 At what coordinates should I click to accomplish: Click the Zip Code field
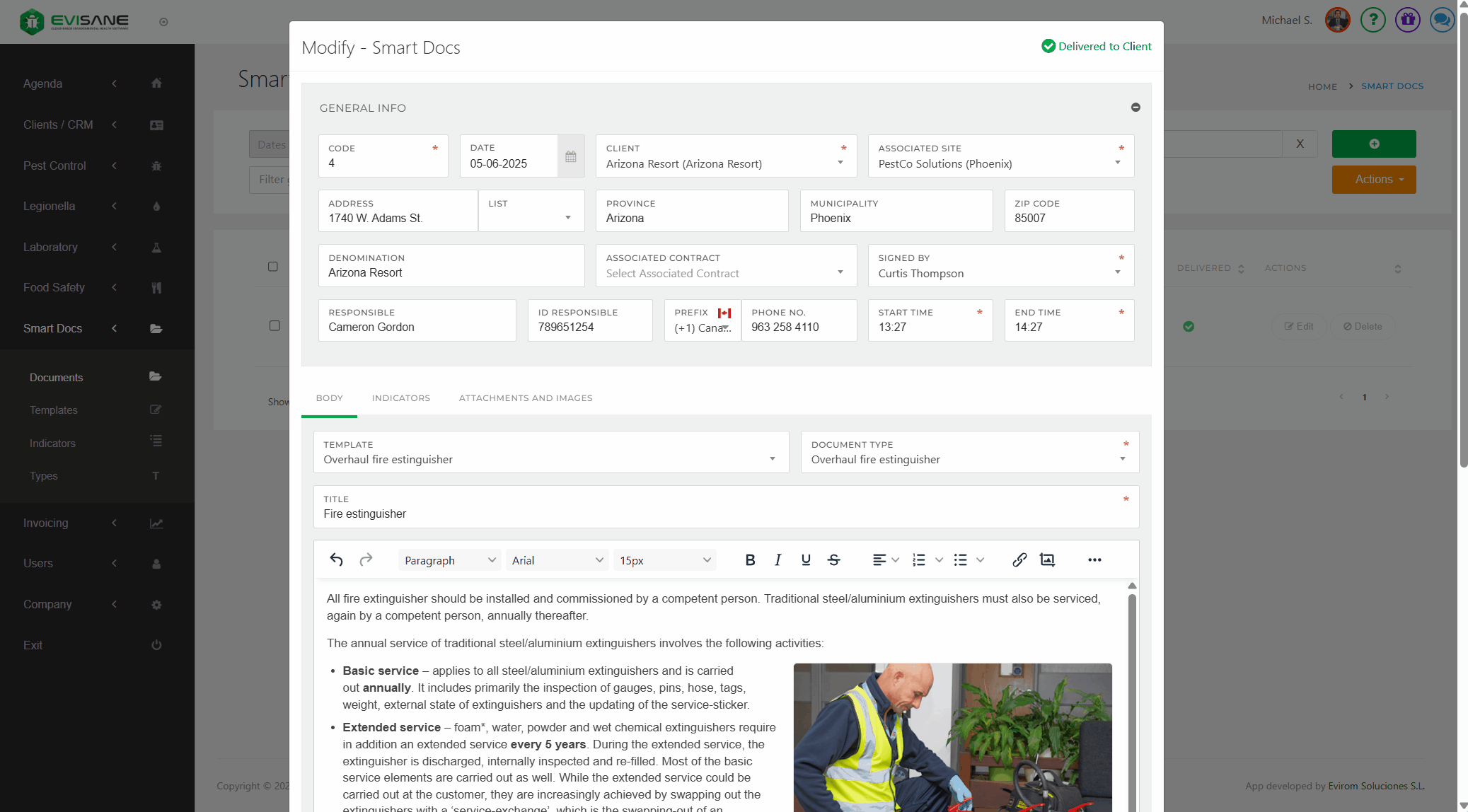point(1069,211)
